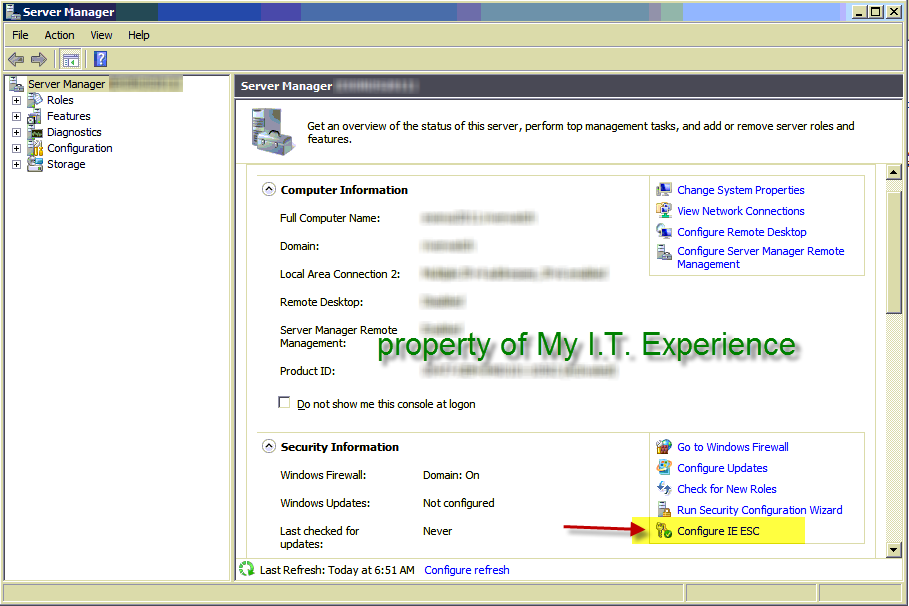Viewport: 909px width, 606px height.
Task: Go to Windows Firewall link
Action: click(733, 447)
